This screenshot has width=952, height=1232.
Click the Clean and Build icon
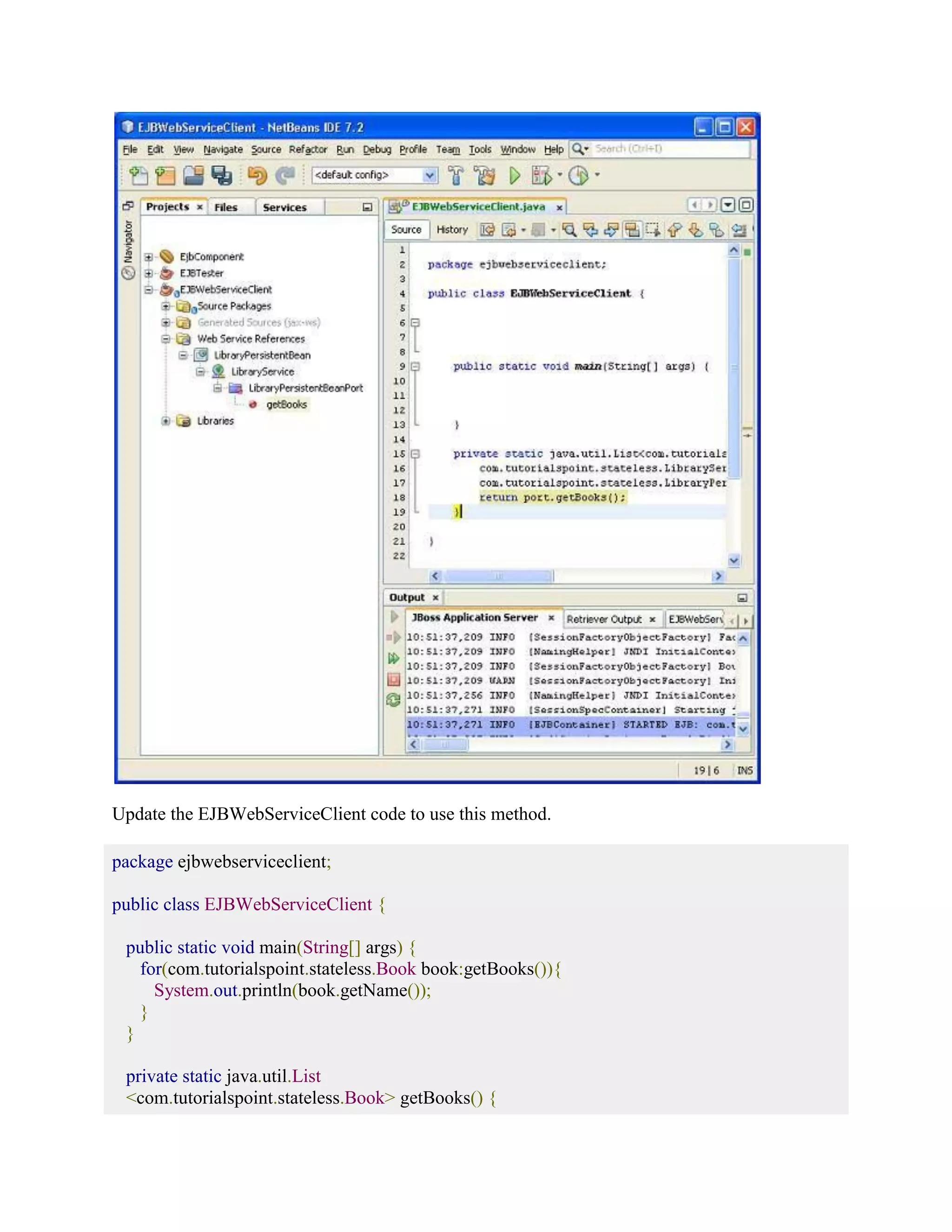[484, 175]
